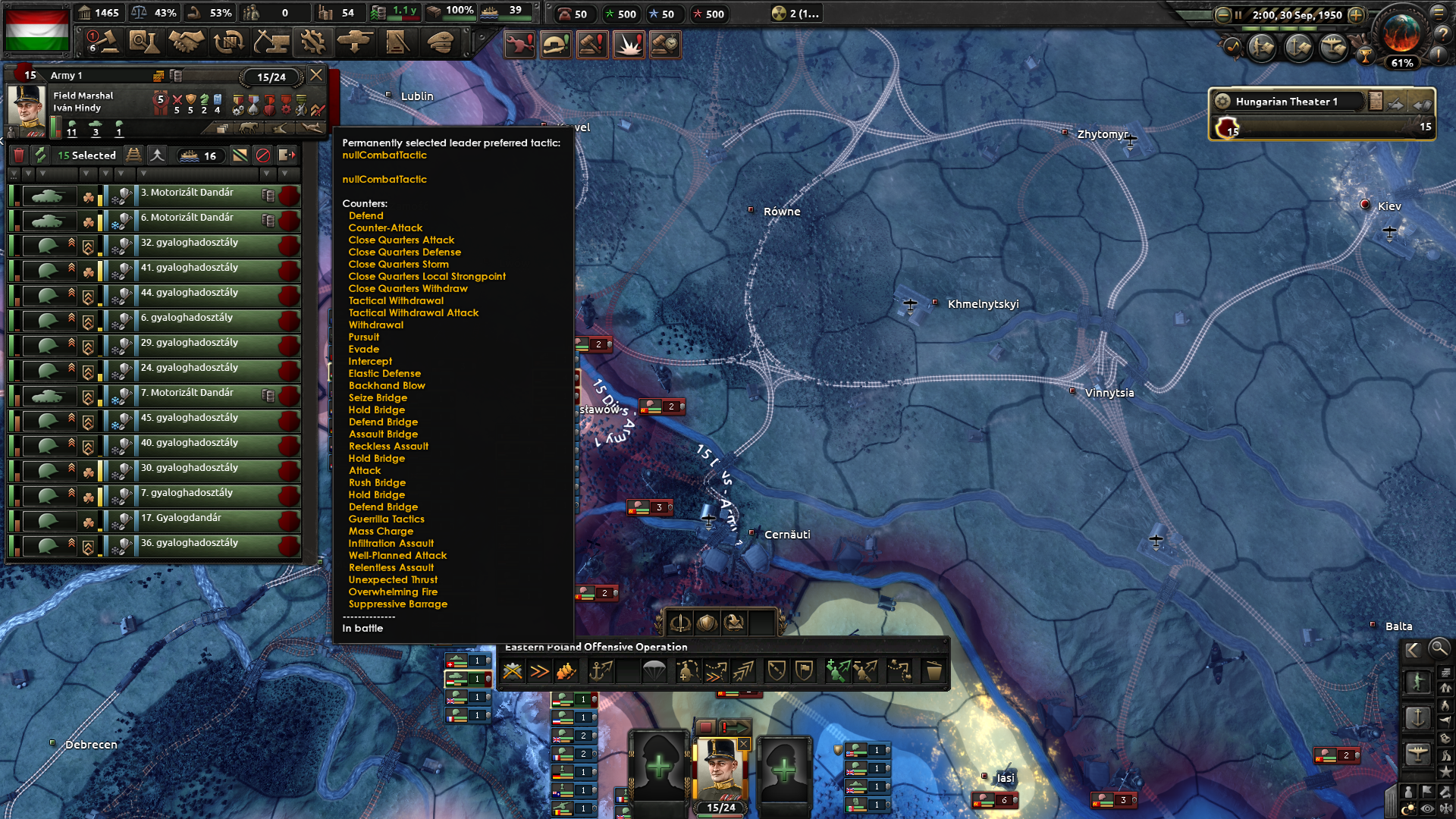The width and height of the screenshot is (1456, 819).
Task: Open the Diplomacy handshake icon
Action: 186,42
